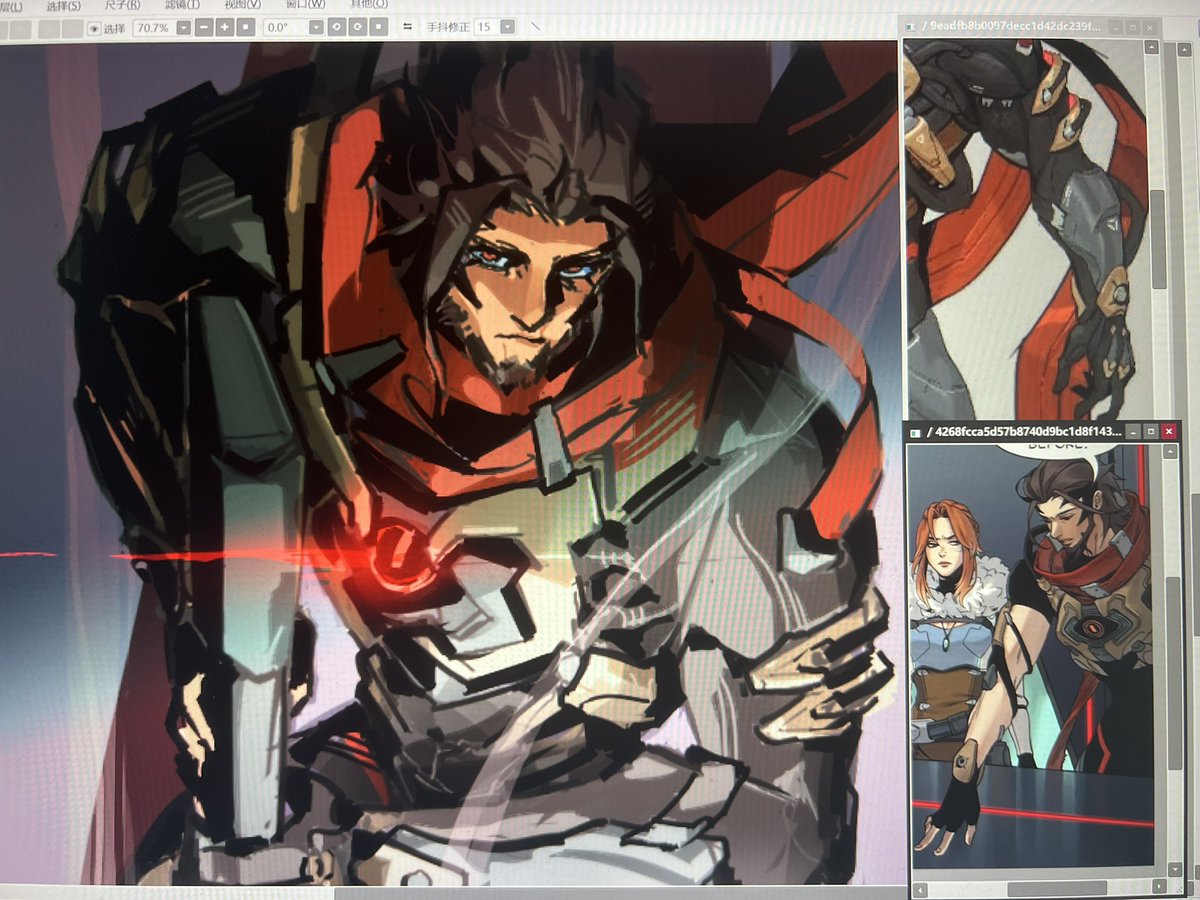This screenshot has height=900, width=1200.
Task: Click scroll-up arrow in 4268fcca5d57 window
Action: click(1171, 452)
